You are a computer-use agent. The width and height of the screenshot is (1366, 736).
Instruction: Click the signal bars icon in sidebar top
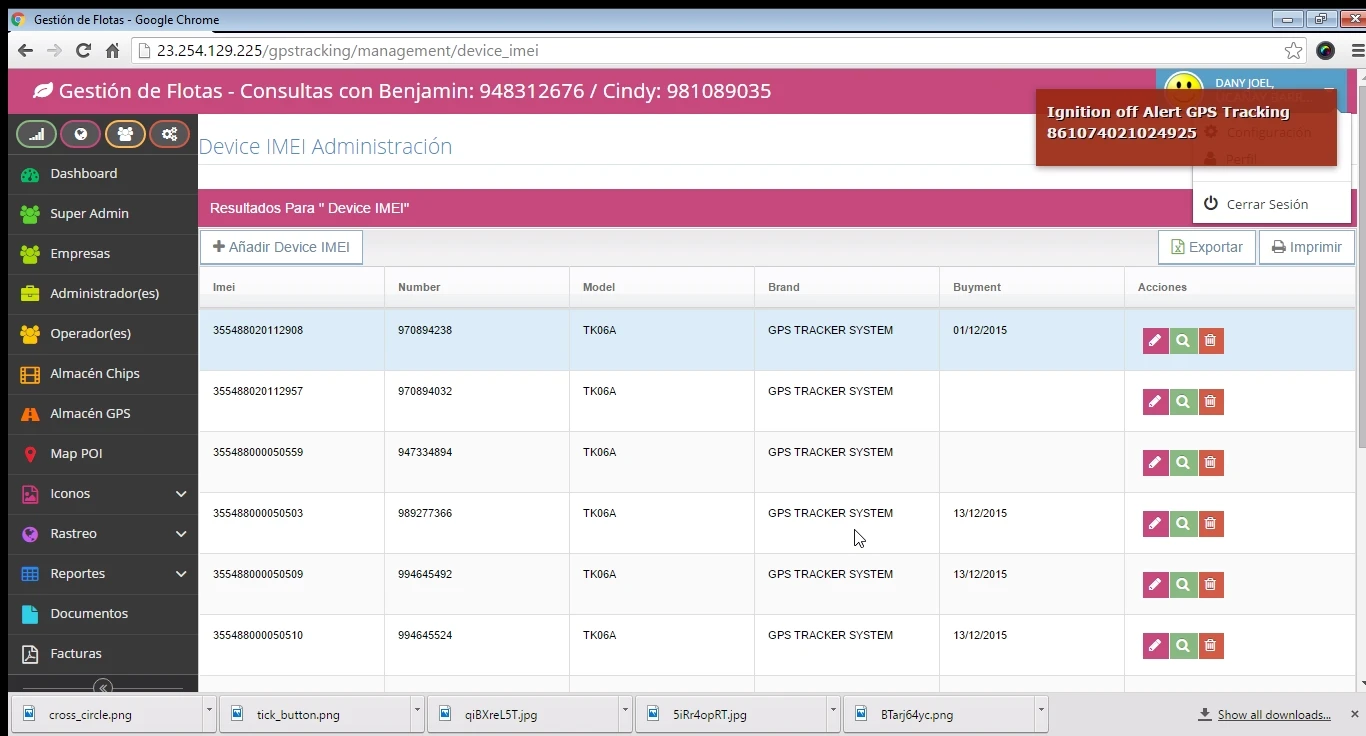[37, 134]
